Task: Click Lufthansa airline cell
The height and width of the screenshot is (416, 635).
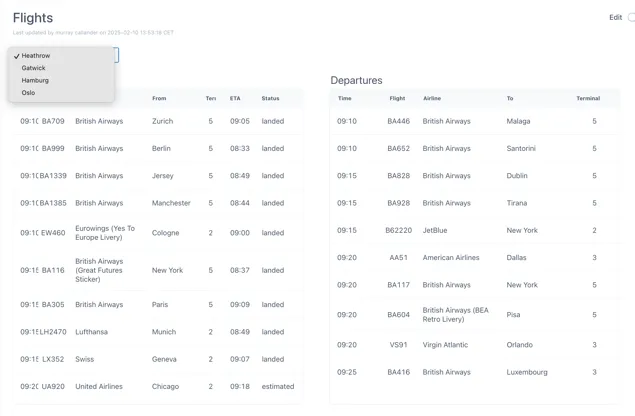Action: click(92, 332)
